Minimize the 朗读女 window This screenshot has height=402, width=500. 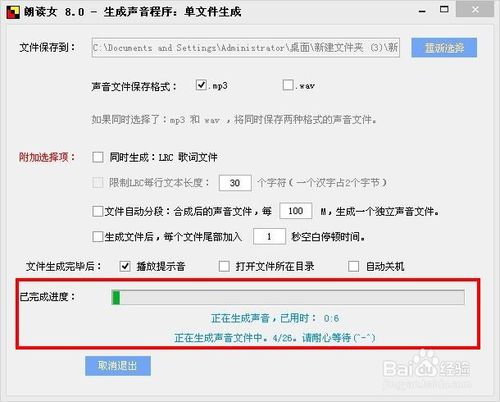pyautogui.click(x=422, y=11)
